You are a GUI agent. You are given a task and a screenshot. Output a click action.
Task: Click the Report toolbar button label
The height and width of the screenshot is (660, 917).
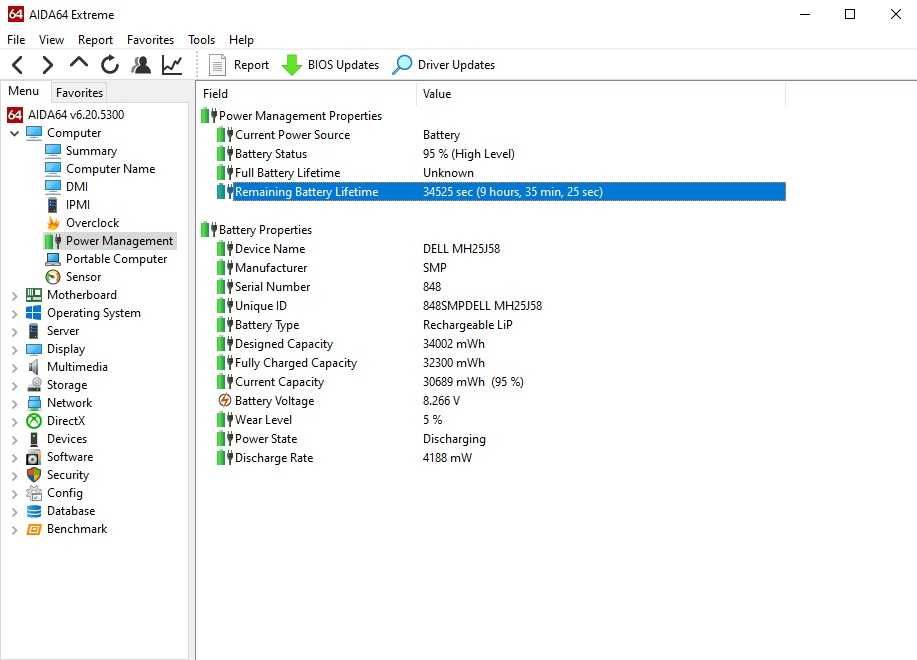251,65
